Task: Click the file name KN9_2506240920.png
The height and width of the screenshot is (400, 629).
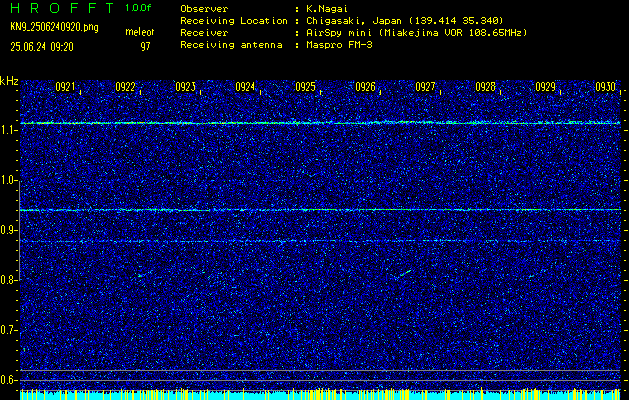Action: (x=54, y=27)
